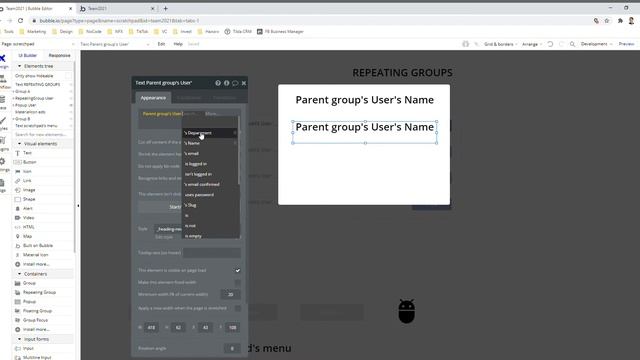This screenshot has width=640, height=360.
Task: Click the gift icon in top toolbar
Action: tap(465, 44)
